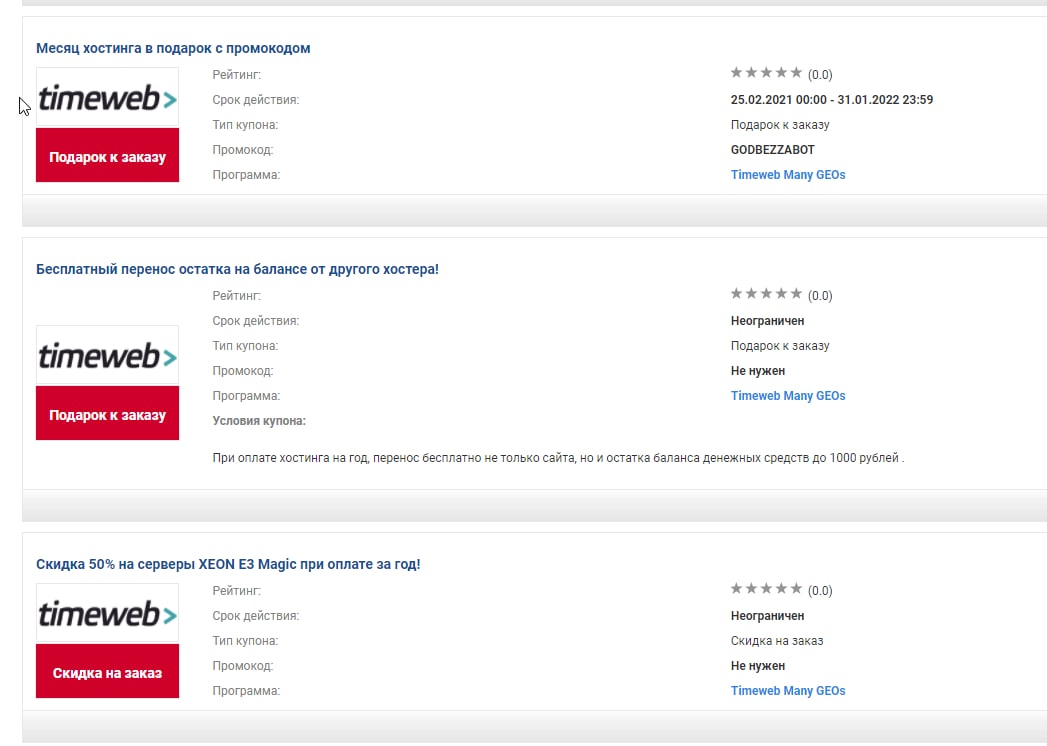
Task: Click the red "Скидка на заказ" button
Action: [108, 671]
